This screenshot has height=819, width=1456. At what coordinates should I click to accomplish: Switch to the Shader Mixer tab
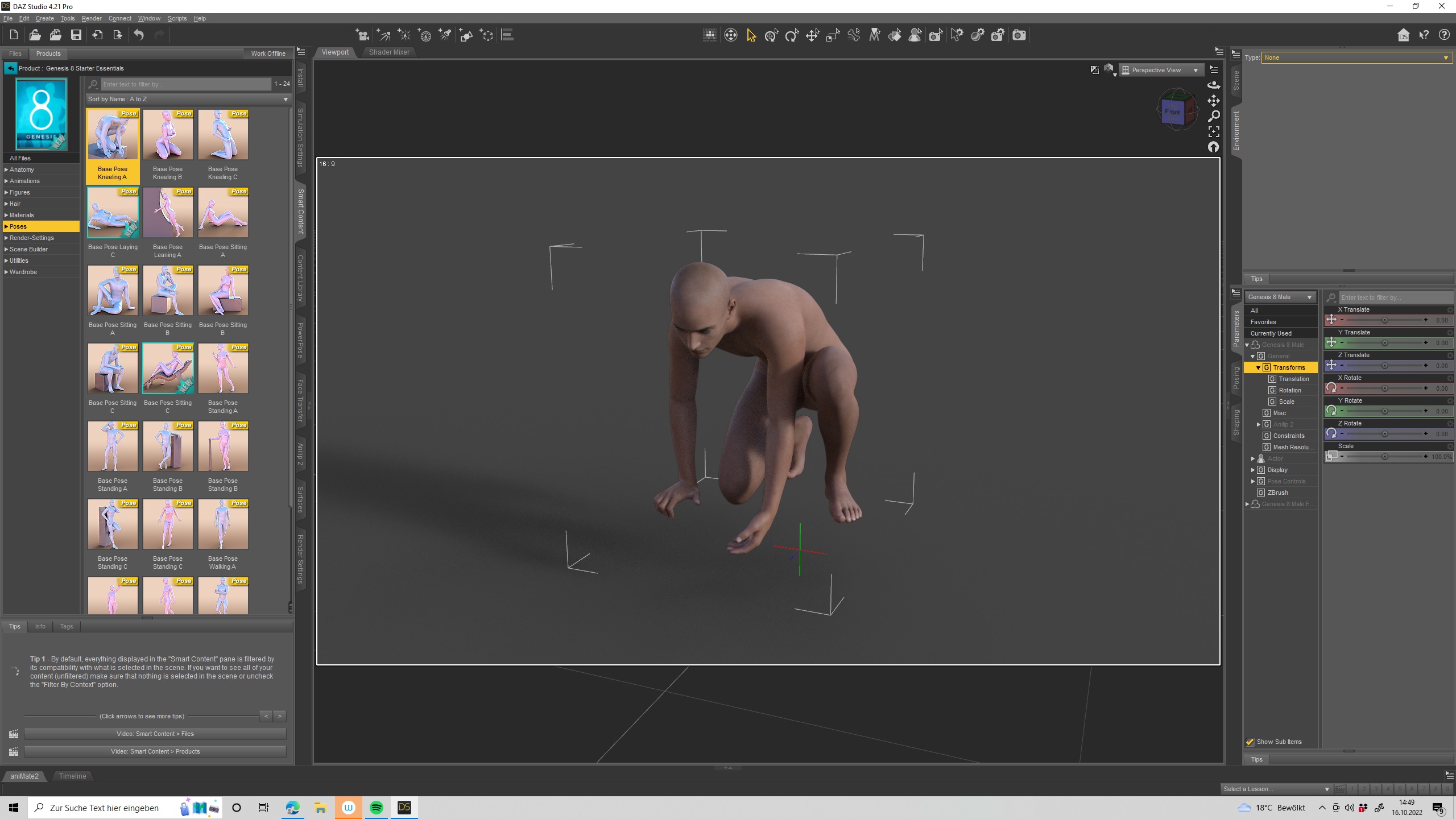389,52
